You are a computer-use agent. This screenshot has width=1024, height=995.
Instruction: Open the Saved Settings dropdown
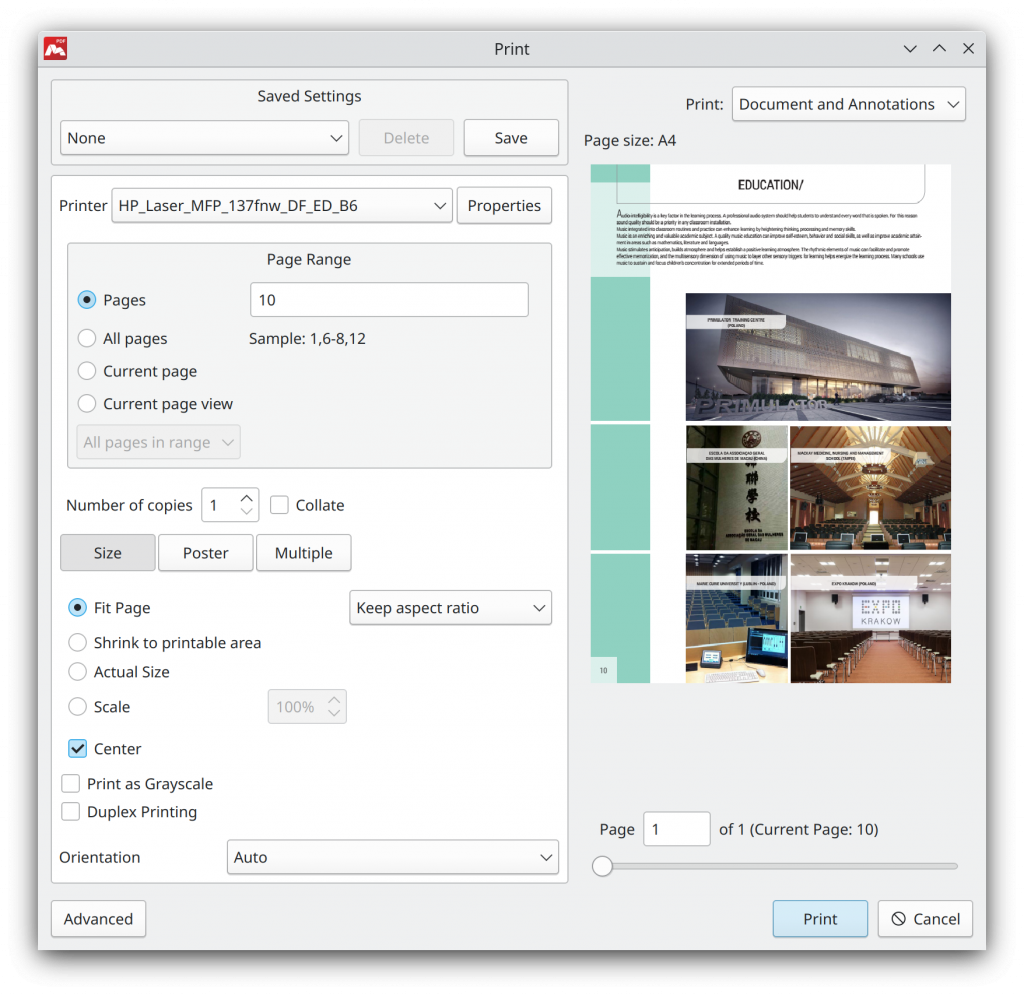click(204, 138)
